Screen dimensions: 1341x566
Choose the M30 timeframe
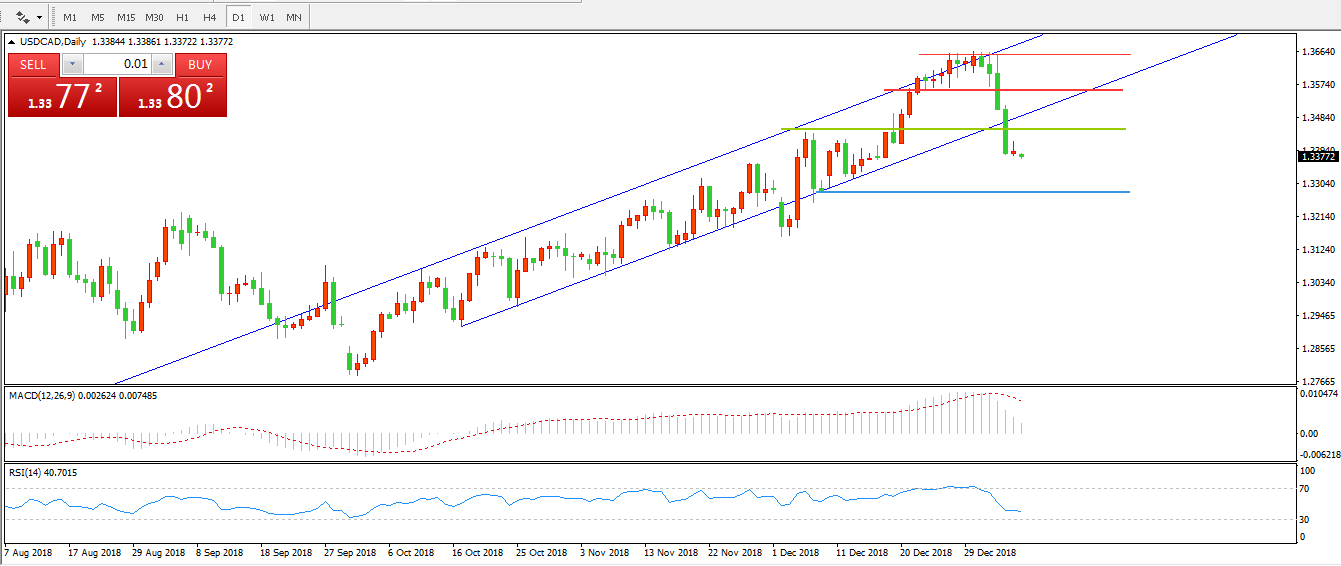[x=154, y=17]
